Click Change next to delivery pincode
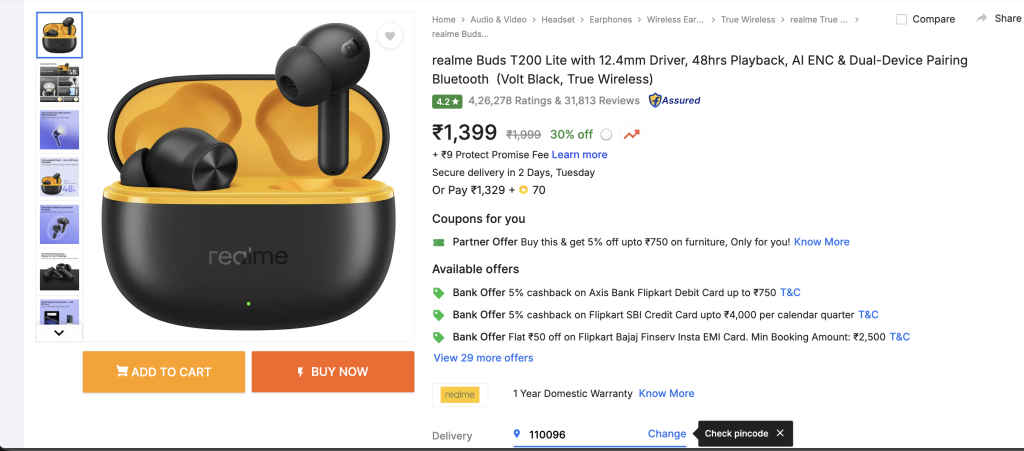 coord(667,434)
